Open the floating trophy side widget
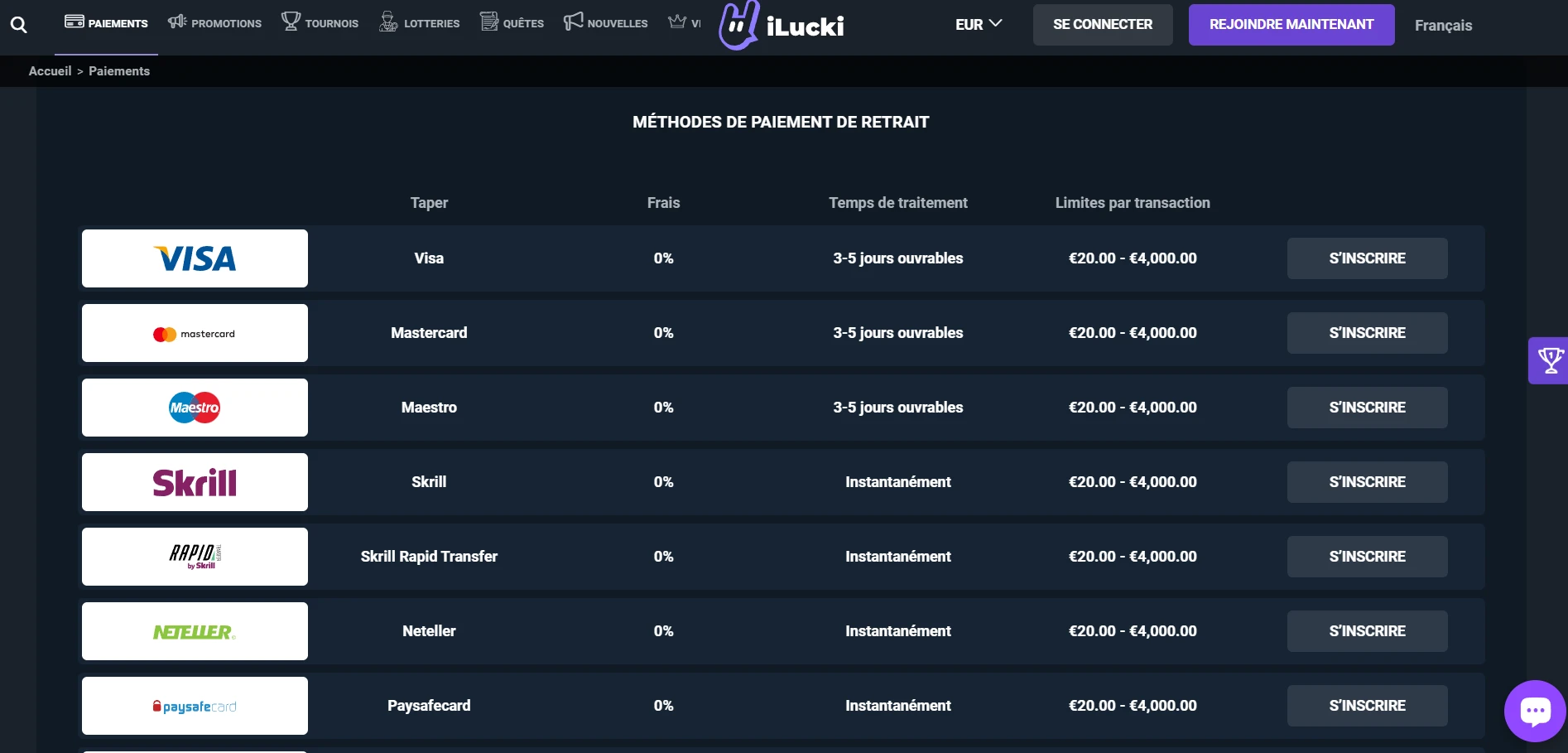 pyautogui.click(x=1549, y=360)
